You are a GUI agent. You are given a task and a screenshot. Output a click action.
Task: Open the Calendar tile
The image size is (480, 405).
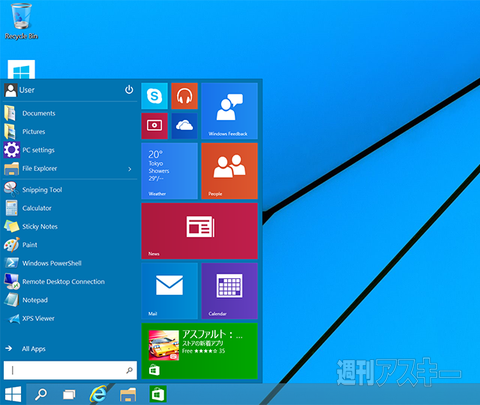pyautogui.click(x=229, y=291)
